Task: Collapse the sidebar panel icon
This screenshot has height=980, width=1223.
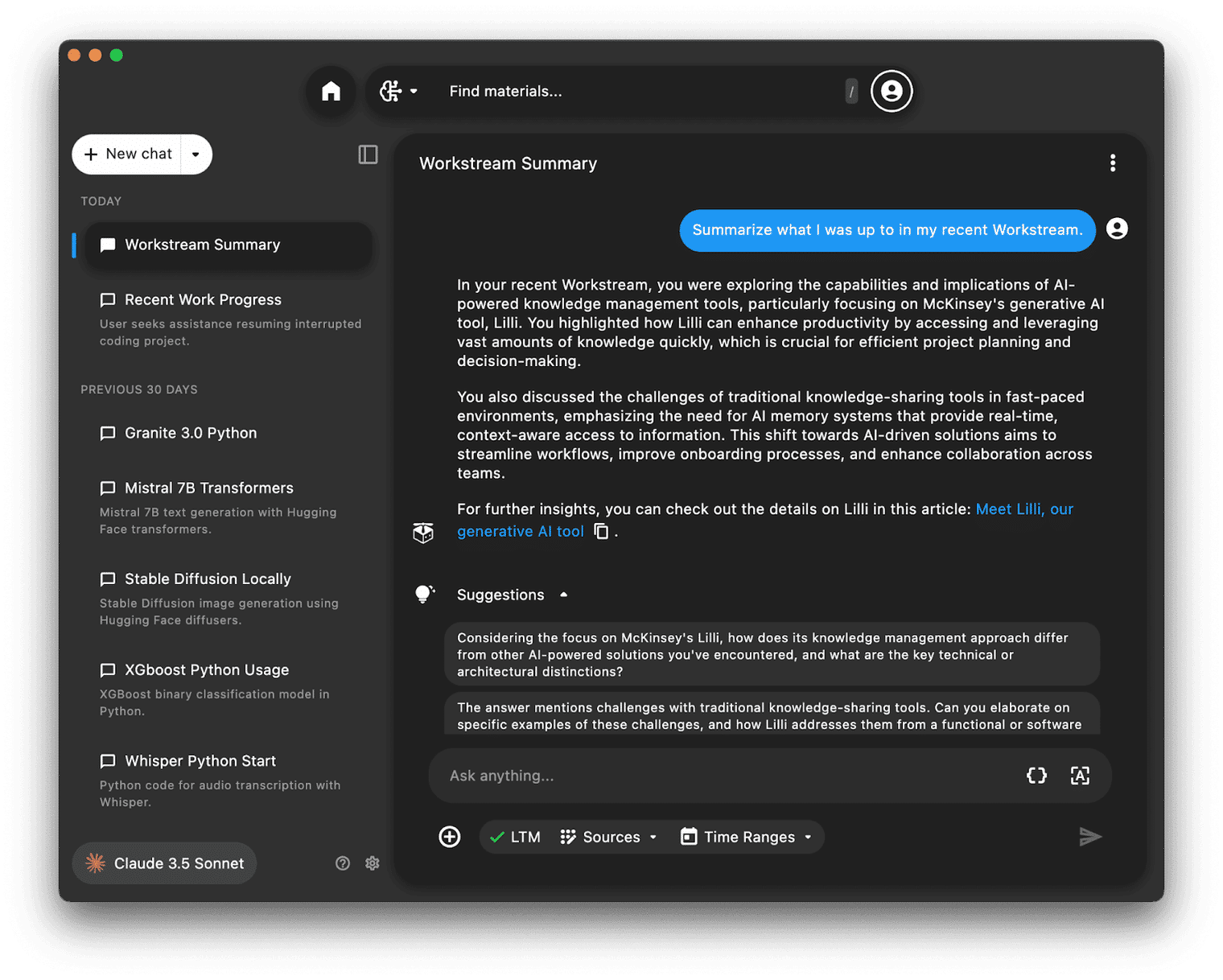Action: pos(368,154)
